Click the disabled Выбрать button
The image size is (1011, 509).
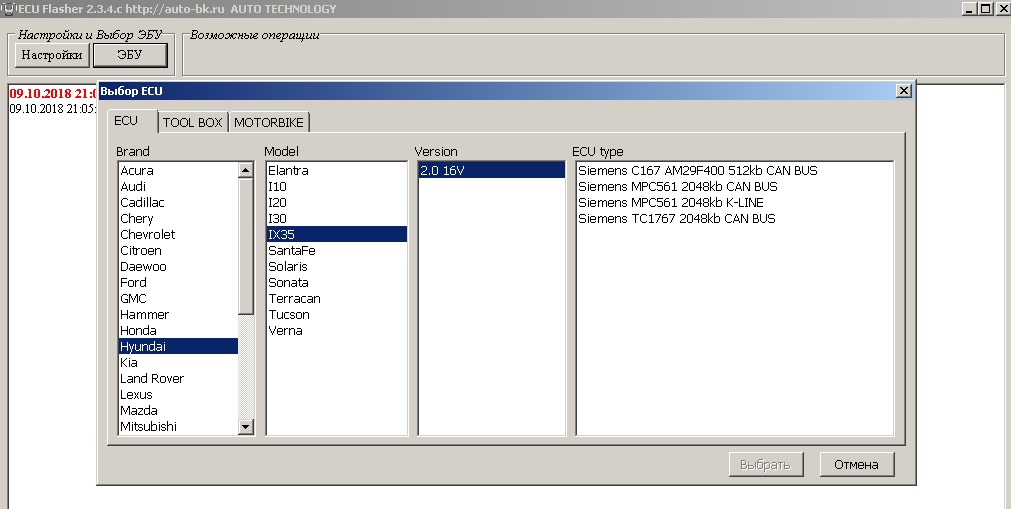point(766,464)
